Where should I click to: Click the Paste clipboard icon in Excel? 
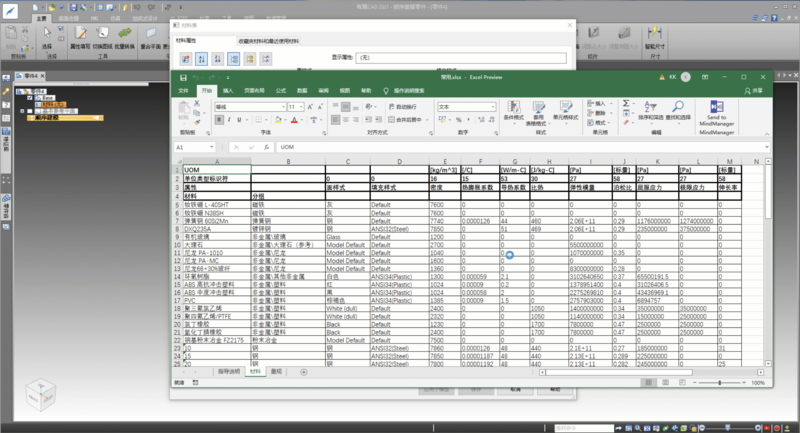186,109
